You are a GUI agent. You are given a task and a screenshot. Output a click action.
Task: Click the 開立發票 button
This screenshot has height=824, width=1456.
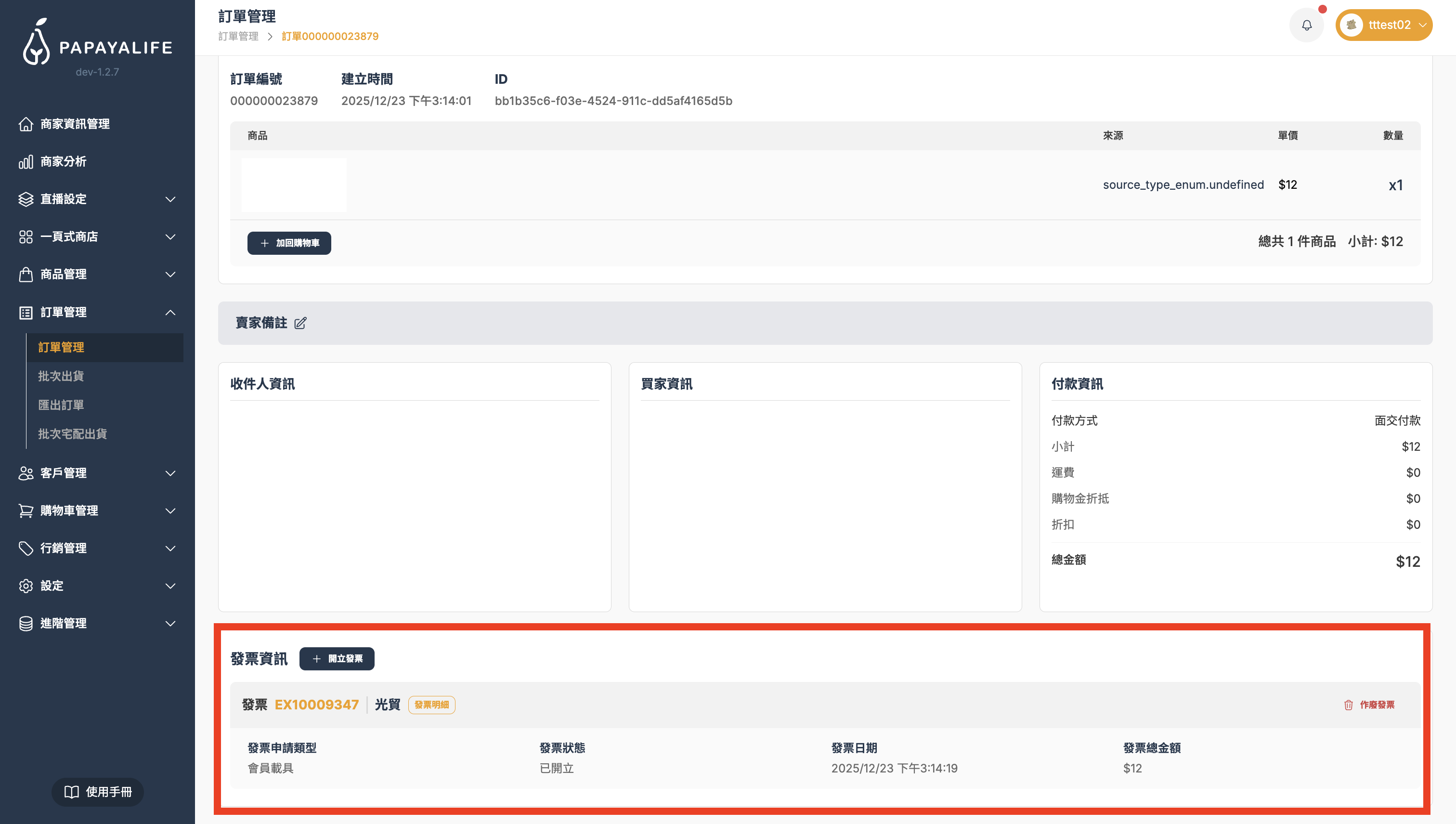coord(337,659)
